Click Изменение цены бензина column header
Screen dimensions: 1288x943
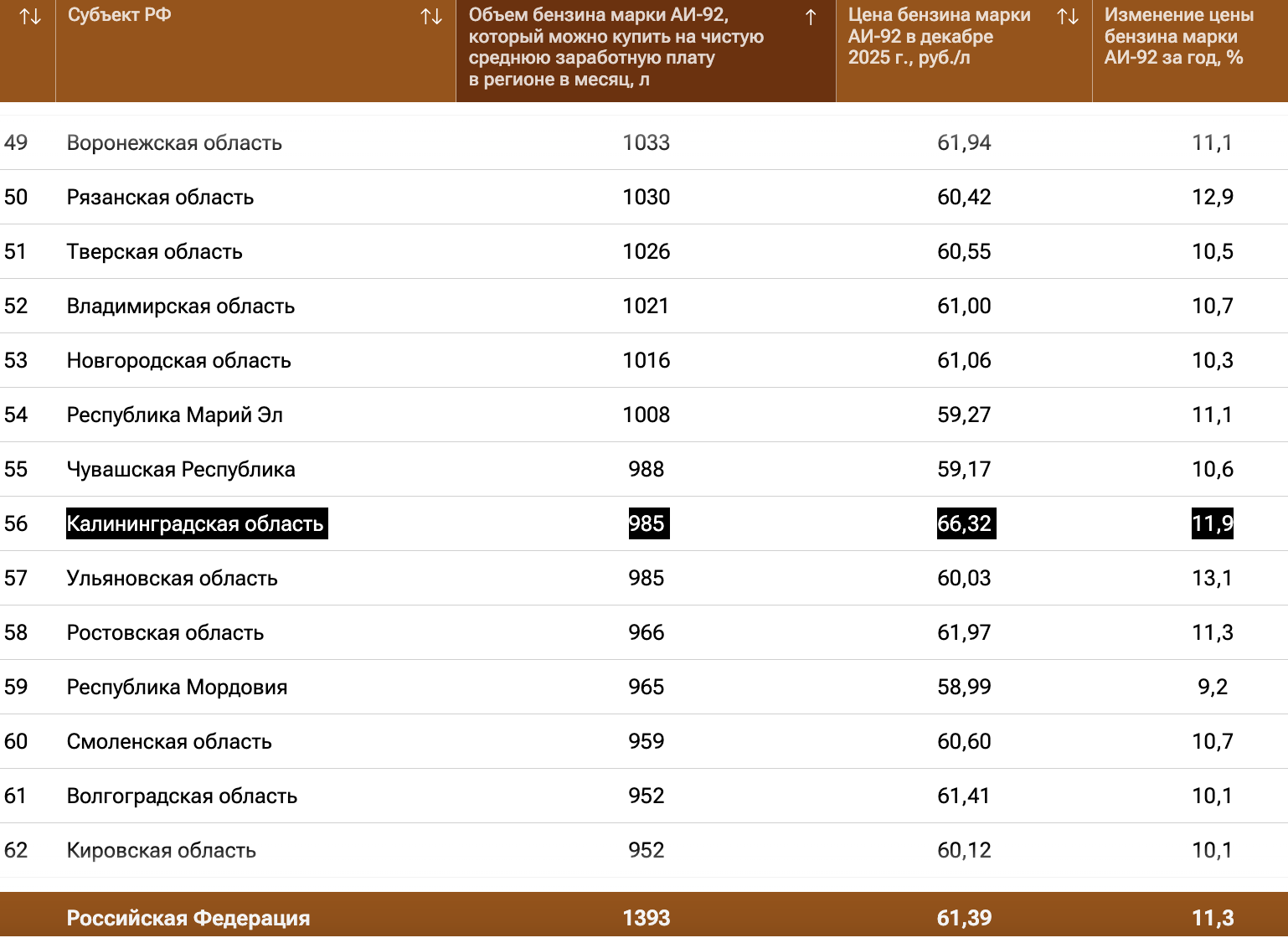click(x=1178, y=37)
